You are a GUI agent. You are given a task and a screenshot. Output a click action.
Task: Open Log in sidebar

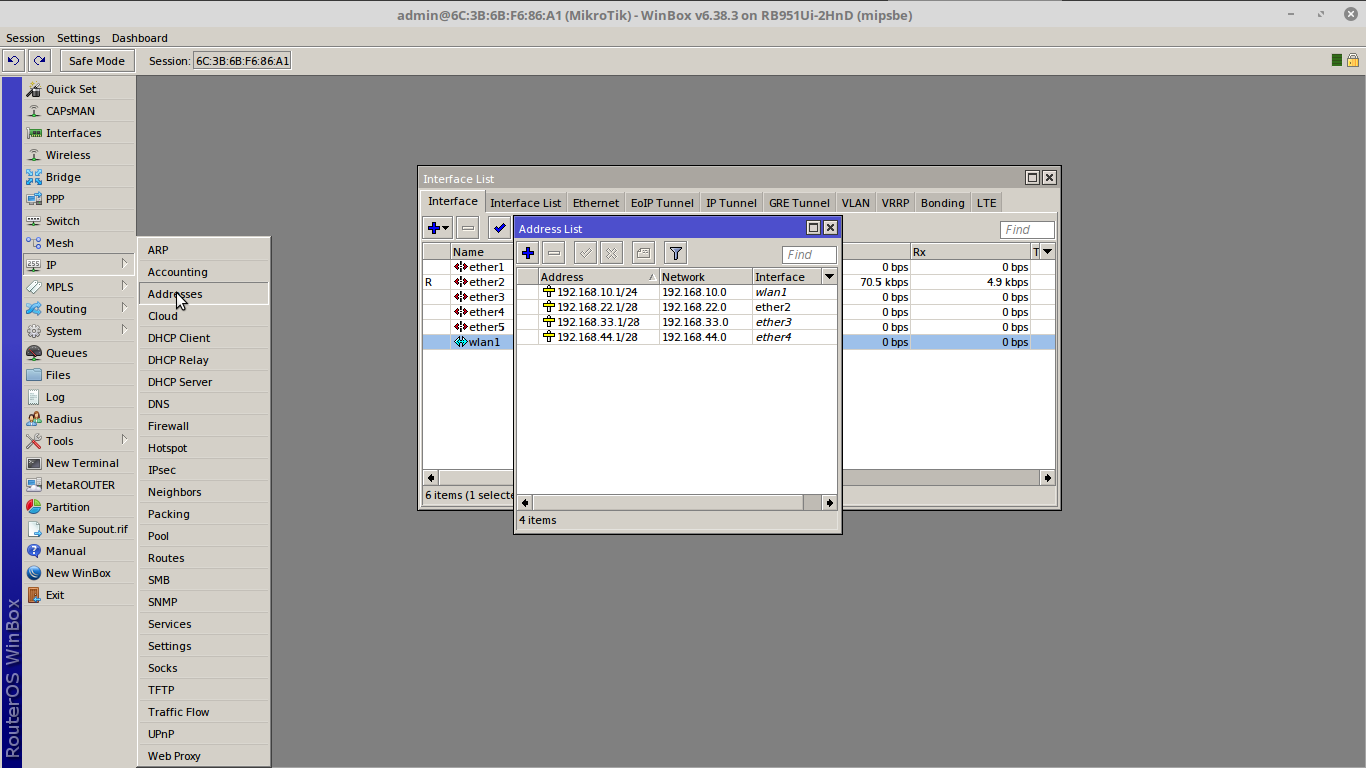[79, 397]
